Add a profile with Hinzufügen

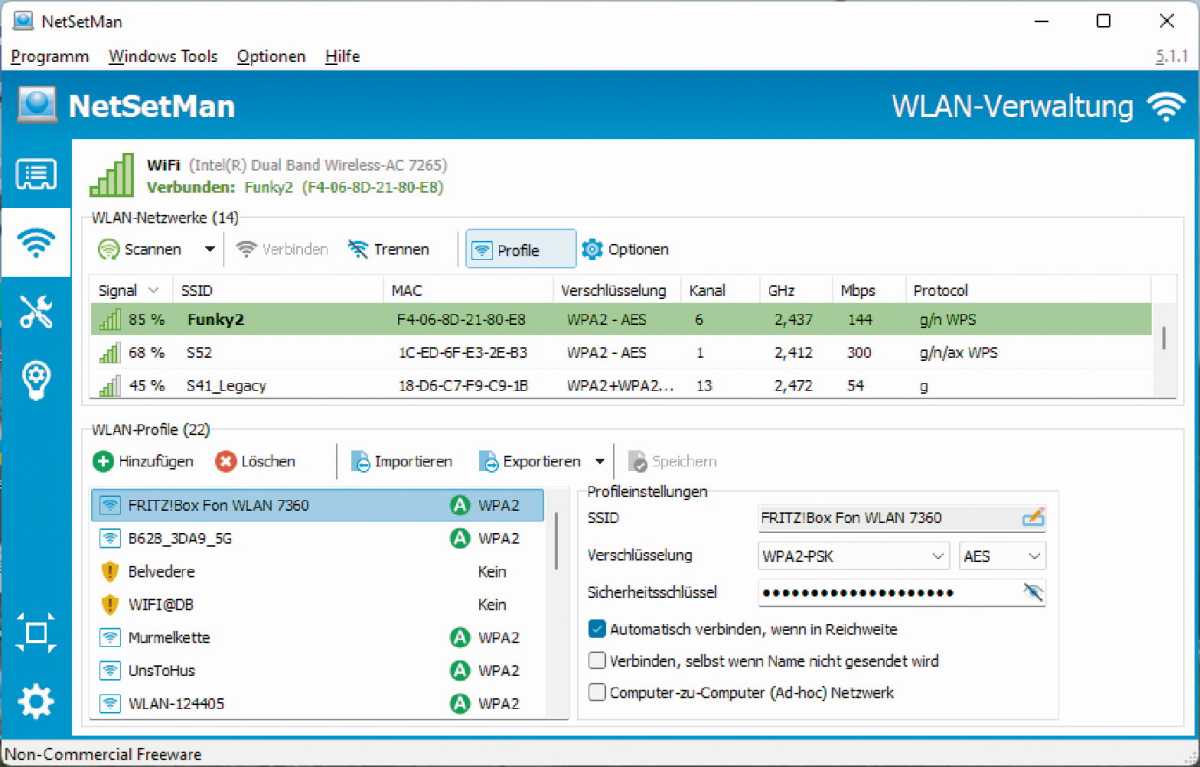pos(144,462)
